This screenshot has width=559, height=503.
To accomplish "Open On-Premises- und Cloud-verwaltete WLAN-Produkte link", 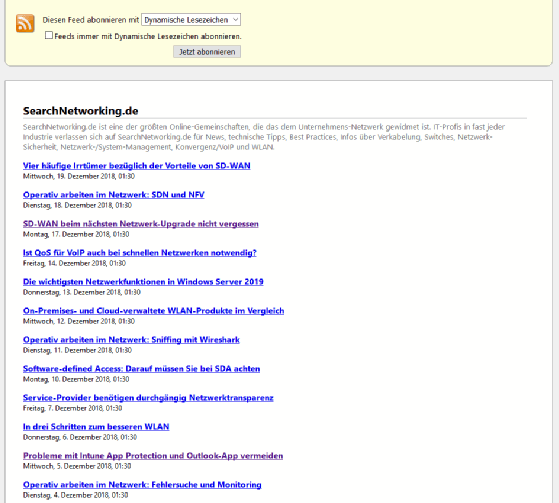I will tap(154, 311).
